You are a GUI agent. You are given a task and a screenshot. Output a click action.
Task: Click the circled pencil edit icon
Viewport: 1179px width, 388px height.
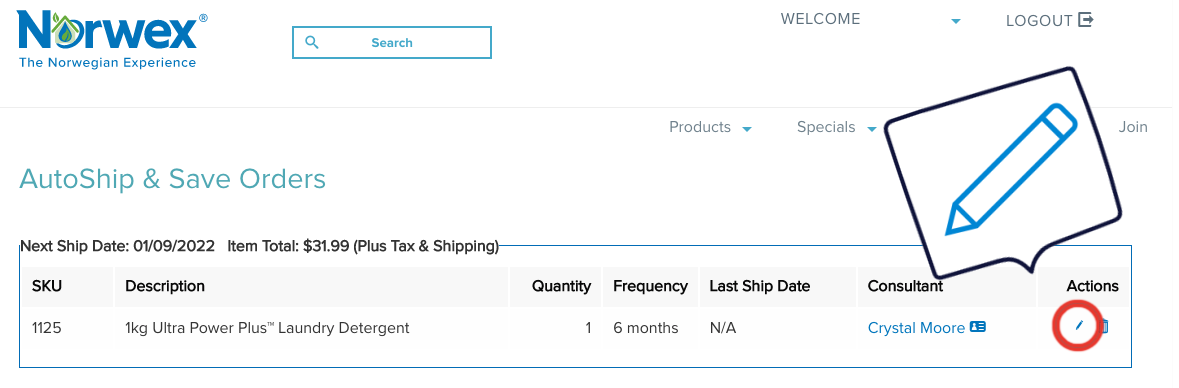tap(1079, 326)
